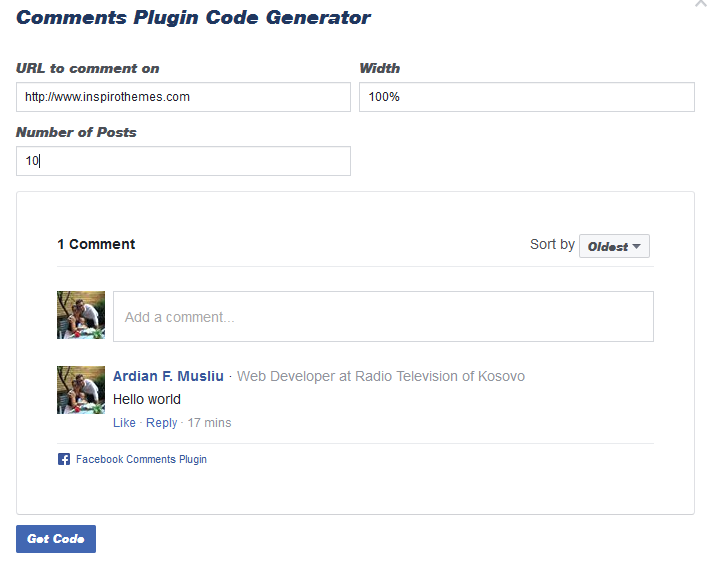Image resolution: width=715 pixels, height=572 pixels.
Task: Click the Number of Posts input field
Action: click(x=183, y=161)
